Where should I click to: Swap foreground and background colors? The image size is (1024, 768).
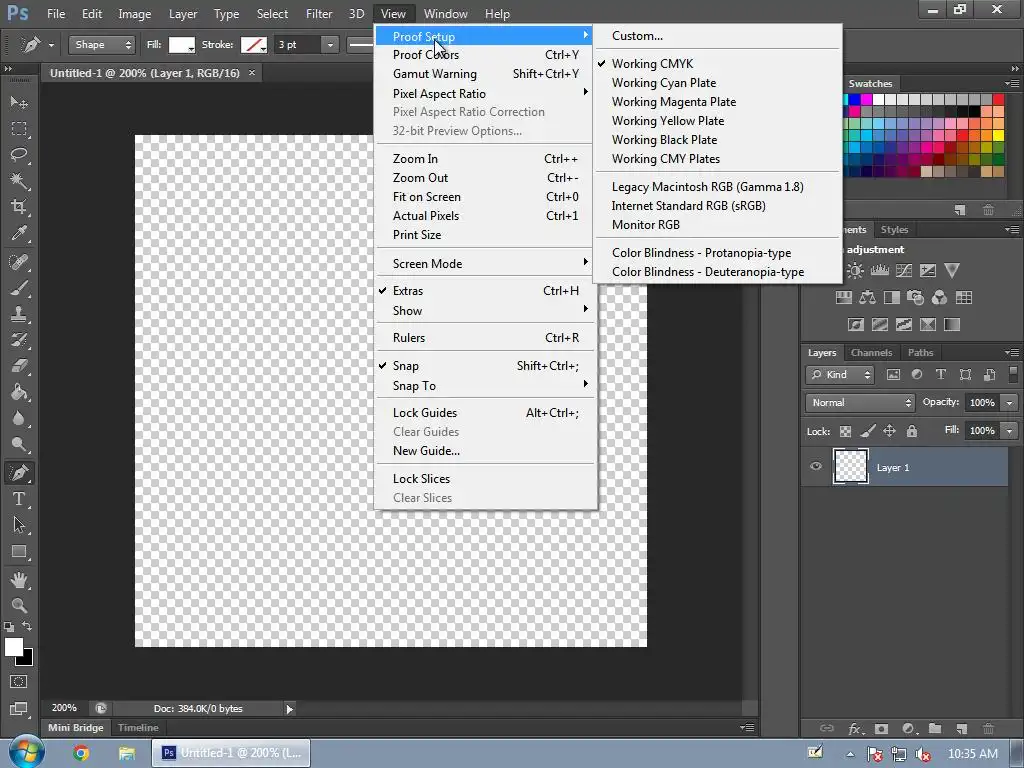pos(27,626)
